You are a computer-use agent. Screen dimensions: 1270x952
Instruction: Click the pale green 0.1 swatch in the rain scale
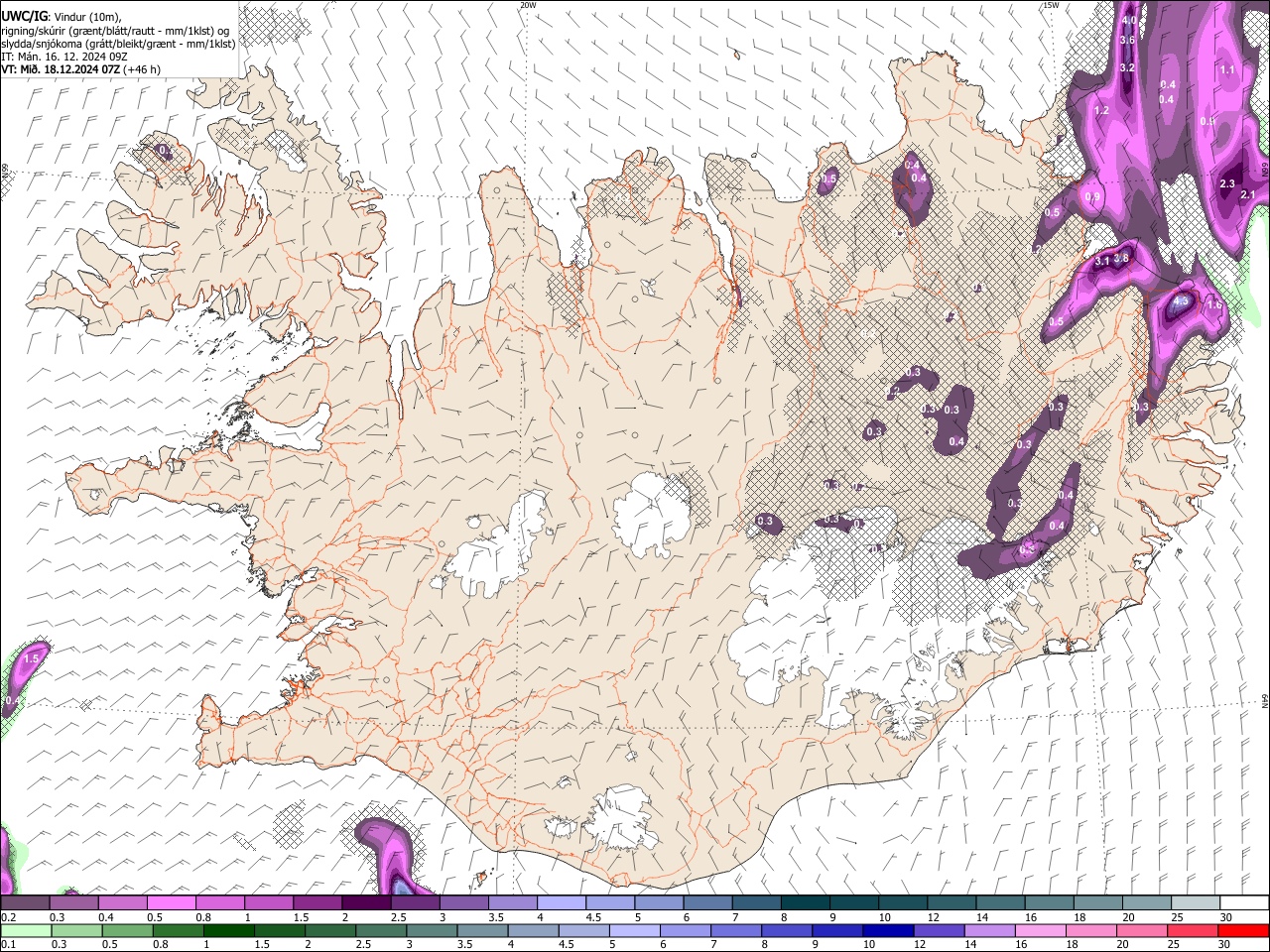click(x=25, y=930)
